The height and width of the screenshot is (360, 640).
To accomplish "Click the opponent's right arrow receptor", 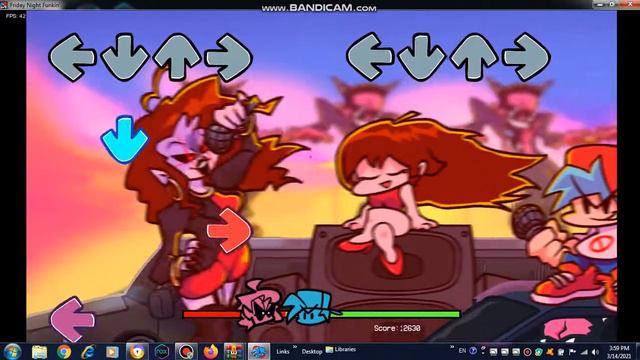I will click(x=229, y=57).
